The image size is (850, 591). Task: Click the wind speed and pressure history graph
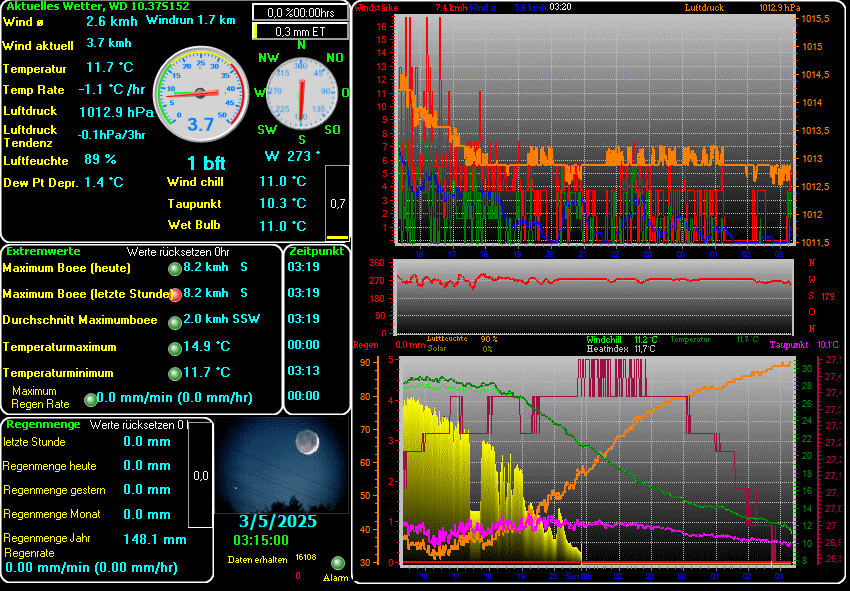(x=595, y=129)
